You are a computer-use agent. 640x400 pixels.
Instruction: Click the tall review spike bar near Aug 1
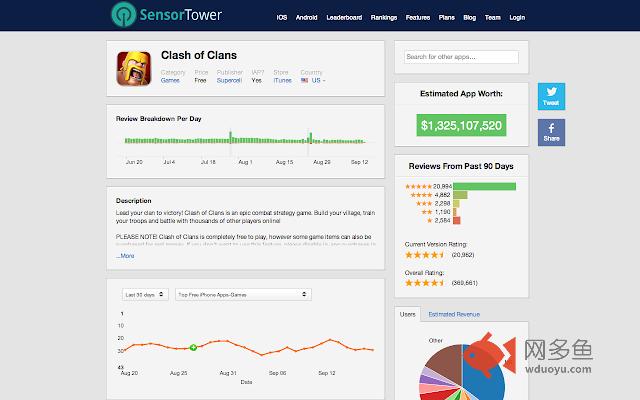click(231, 137)
